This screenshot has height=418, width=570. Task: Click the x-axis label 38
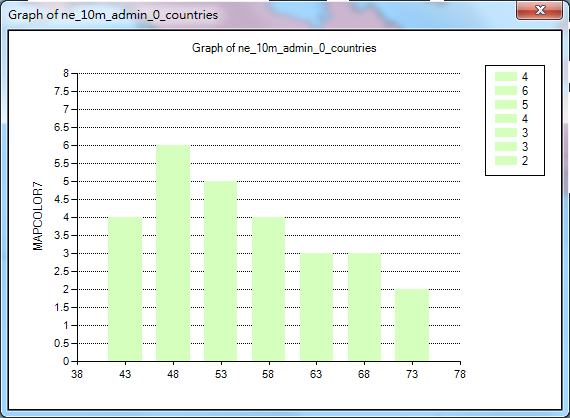coord(77,374)
